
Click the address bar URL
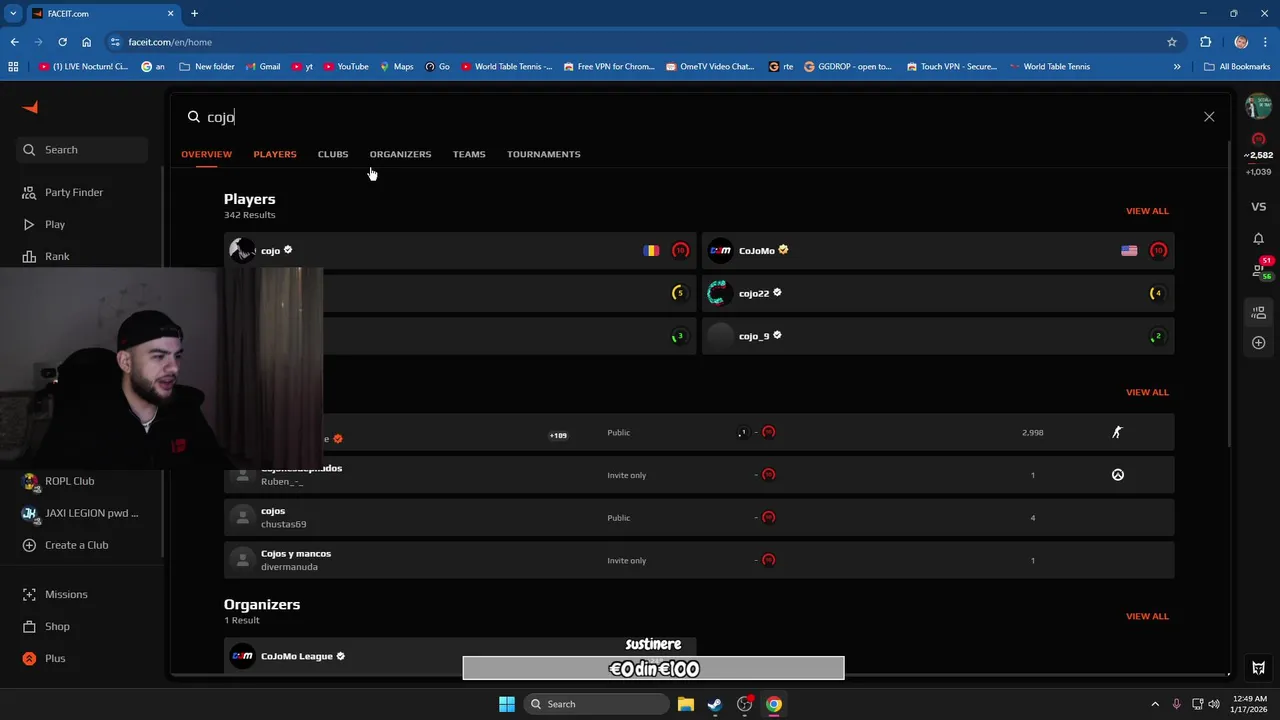pos(170,42)
